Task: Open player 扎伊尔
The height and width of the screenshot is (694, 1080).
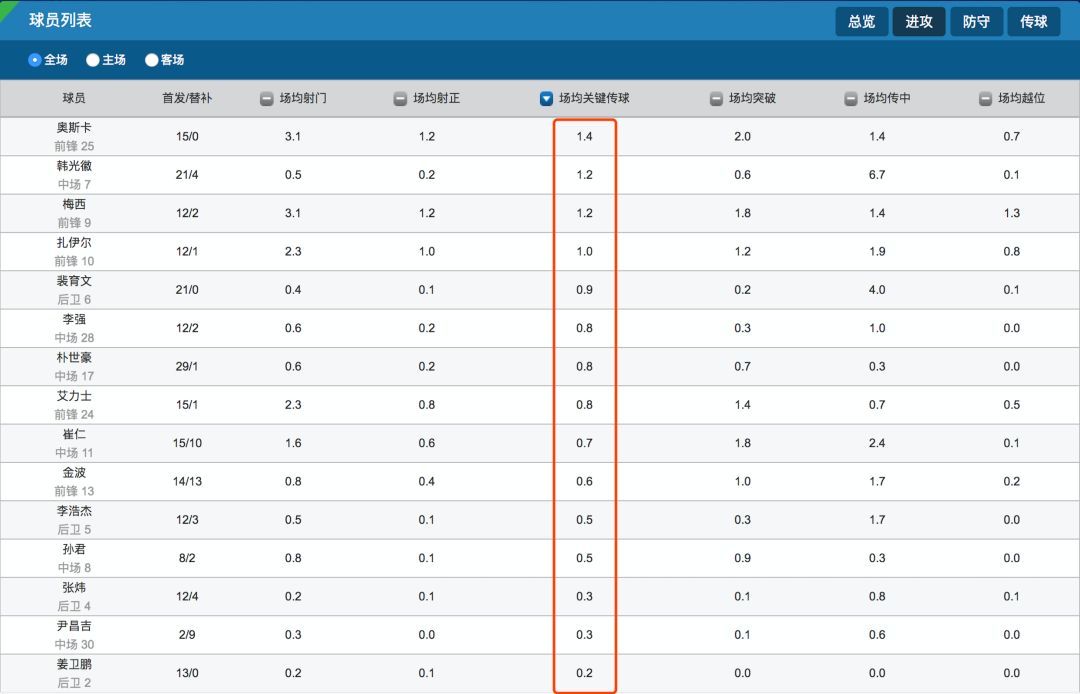Action: 74,243
